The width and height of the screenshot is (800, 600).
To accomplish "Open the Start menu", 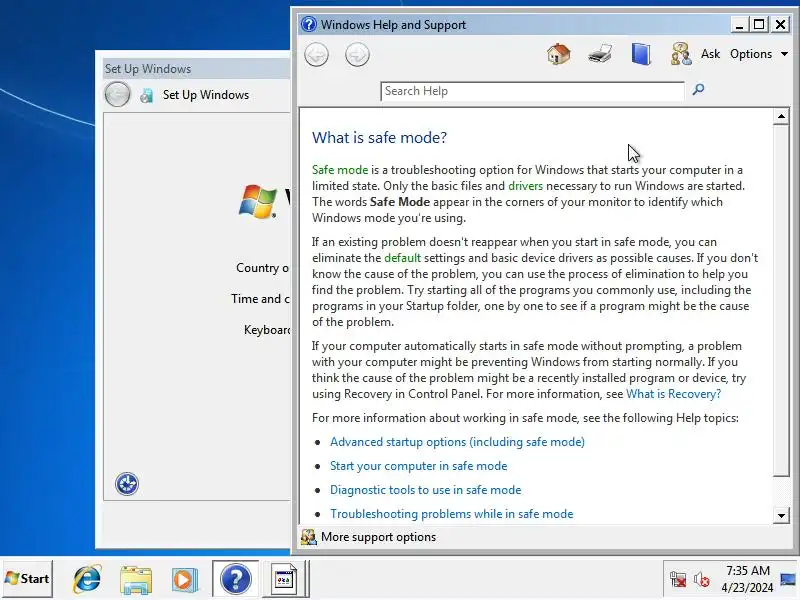I will [x=28, y=579].
